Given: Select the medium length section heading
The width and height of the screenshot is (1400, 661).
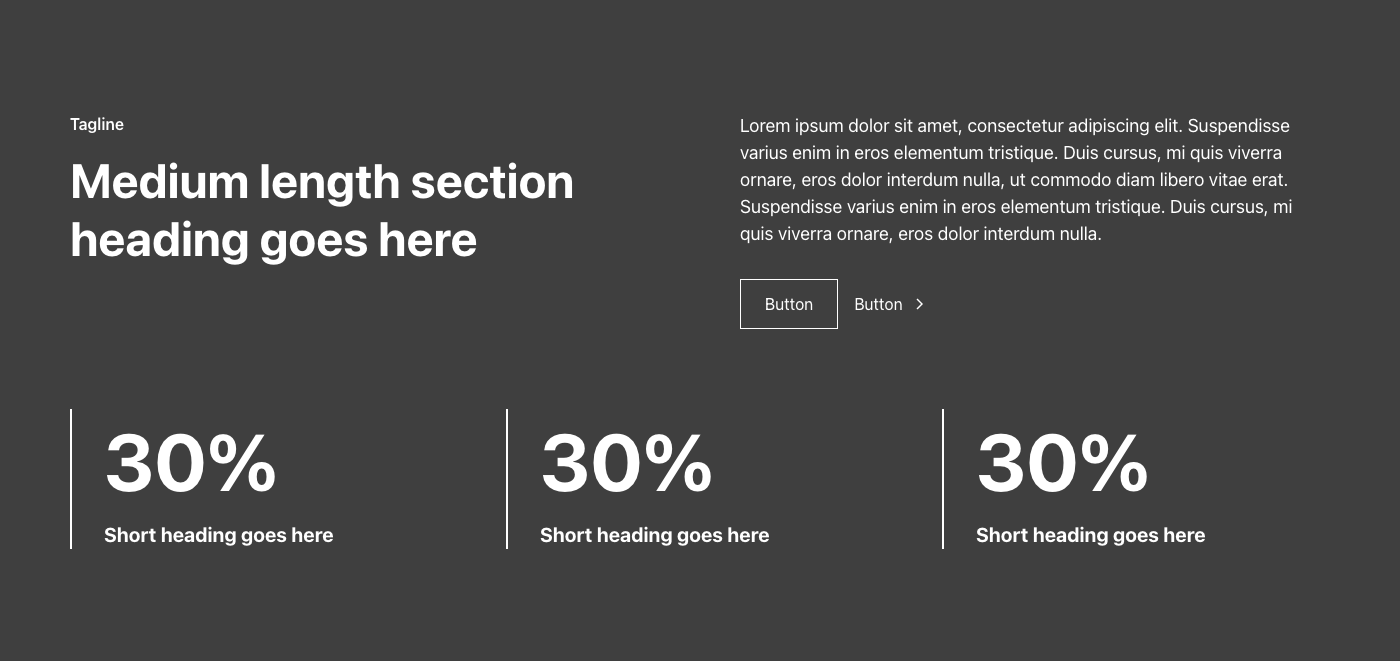Looking at the screenshot, I should [322, 210].
